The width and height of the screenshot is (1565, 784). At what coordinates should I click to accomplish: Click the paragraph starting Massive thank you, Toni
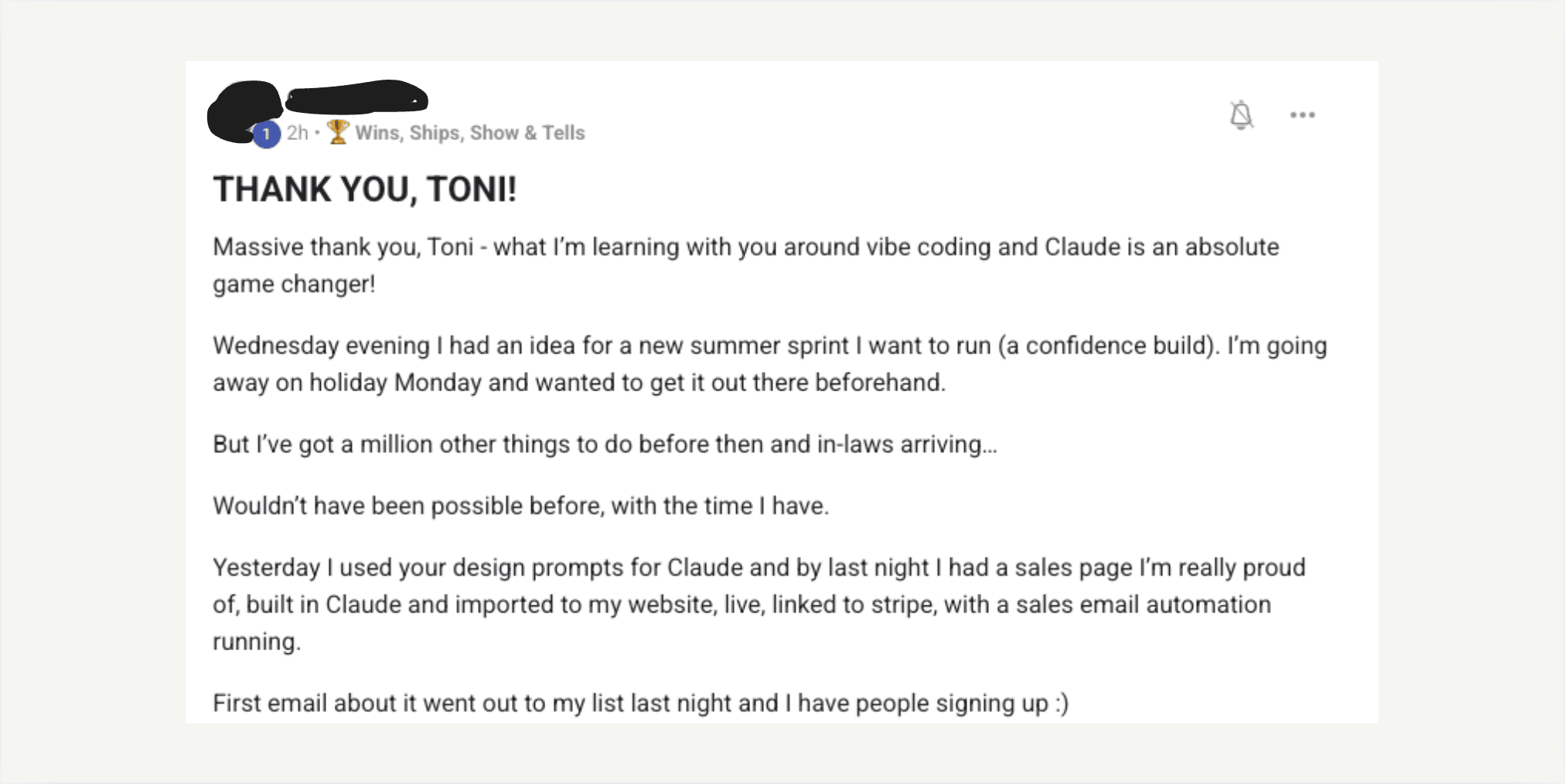coord(746,265)
